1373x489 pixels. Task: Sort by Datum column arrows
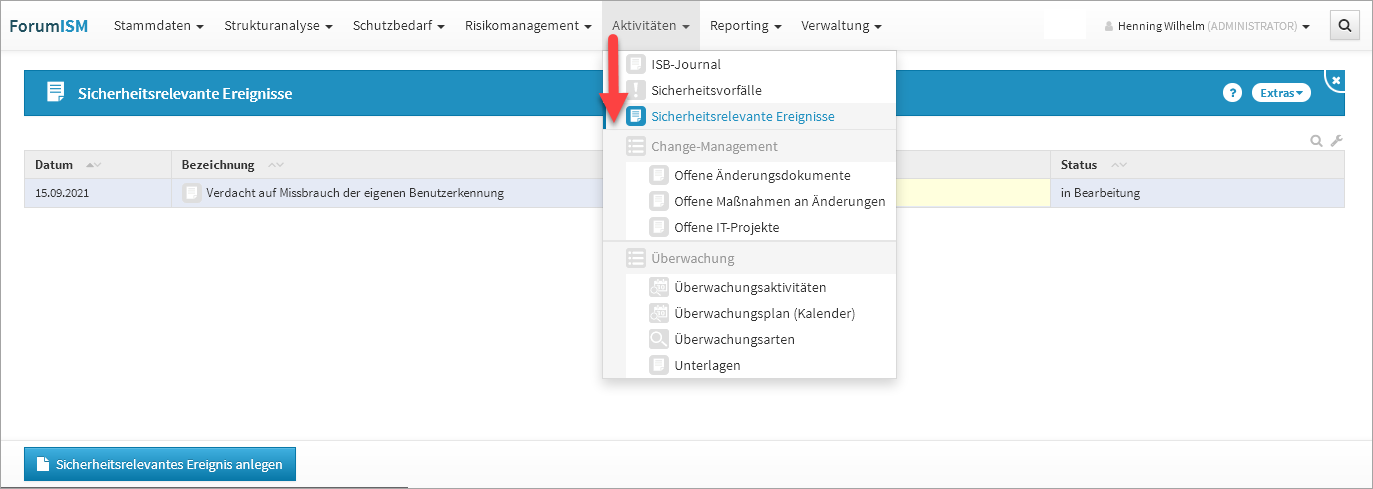click(x=94, y=165)
